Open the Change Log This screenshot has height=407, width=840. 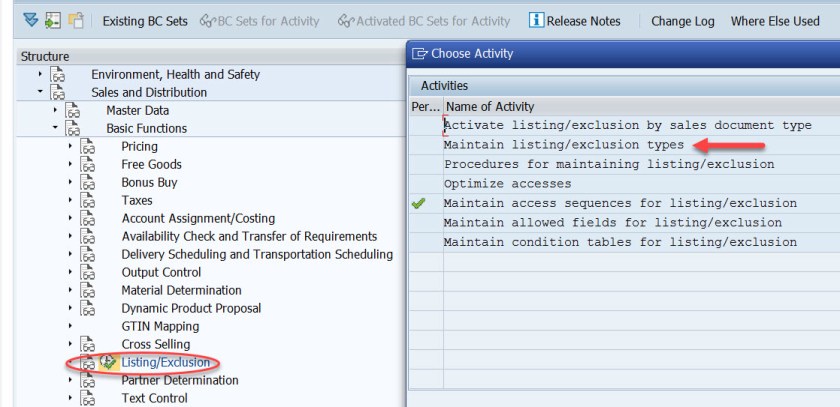click(682, 21)
